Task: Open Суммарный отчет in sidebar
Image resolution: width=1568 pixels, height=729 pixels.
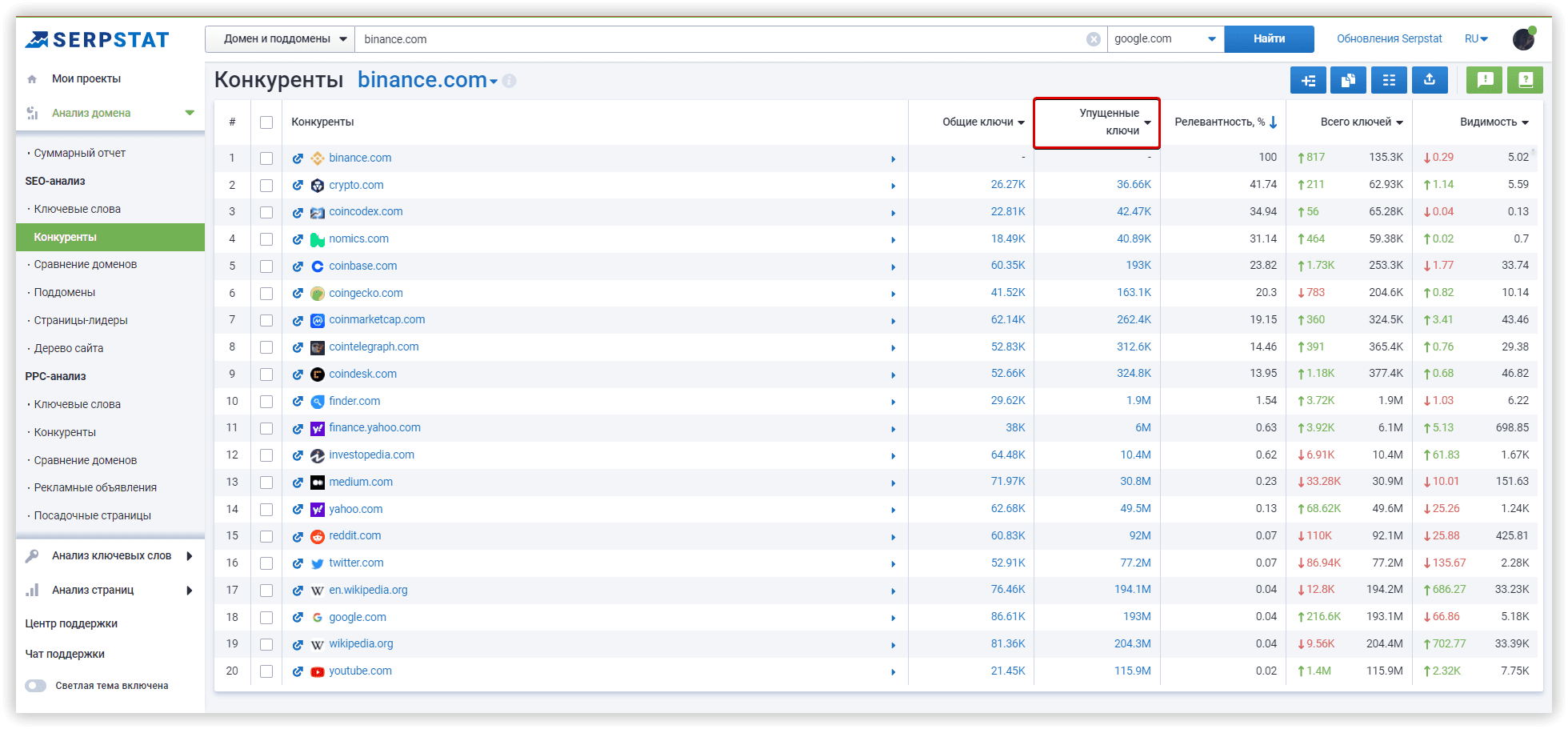Action: tap(80, 153)
